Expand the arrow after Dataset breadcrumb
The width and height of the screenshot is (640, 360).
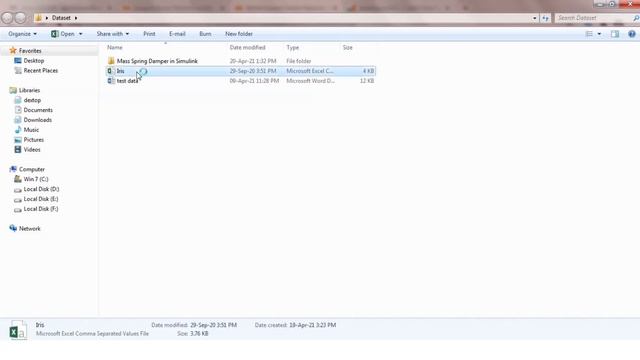click(76, 18)
